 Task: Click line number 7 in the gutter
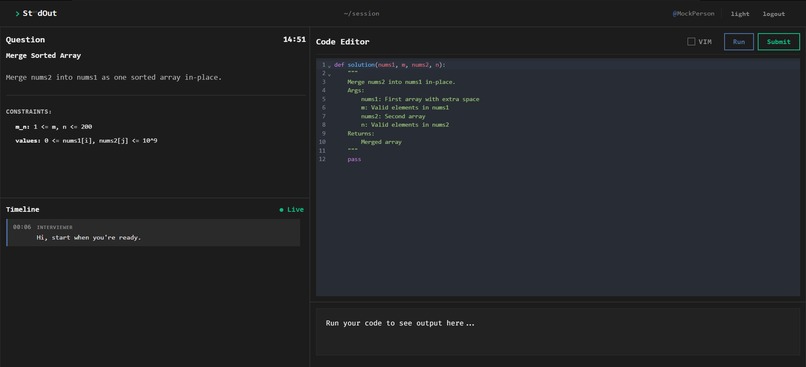[x=324, y=116]
